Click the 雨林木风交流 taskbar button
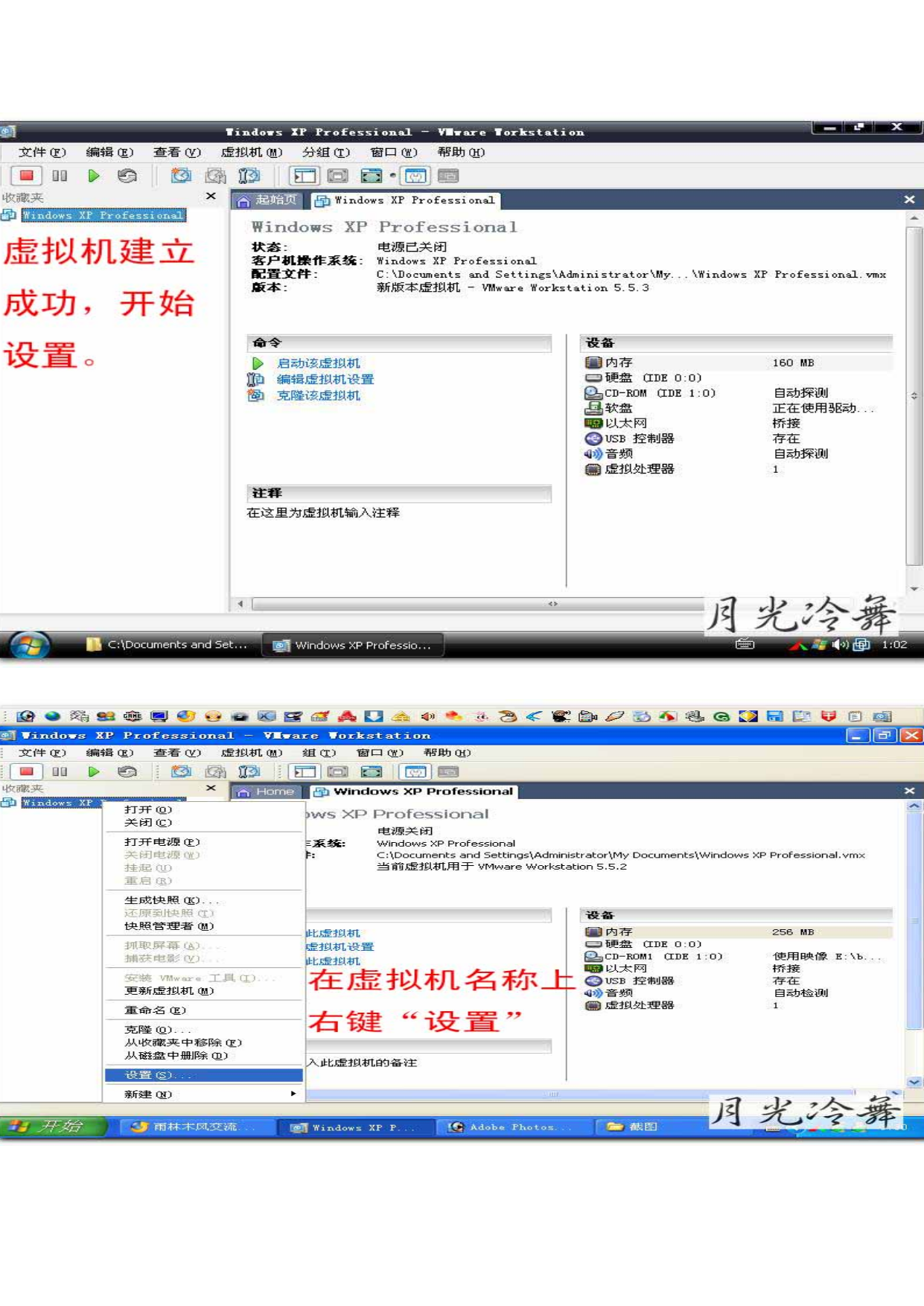Image resolution: width=924 pixels, height=1306 pixels. click(195, 1127)
